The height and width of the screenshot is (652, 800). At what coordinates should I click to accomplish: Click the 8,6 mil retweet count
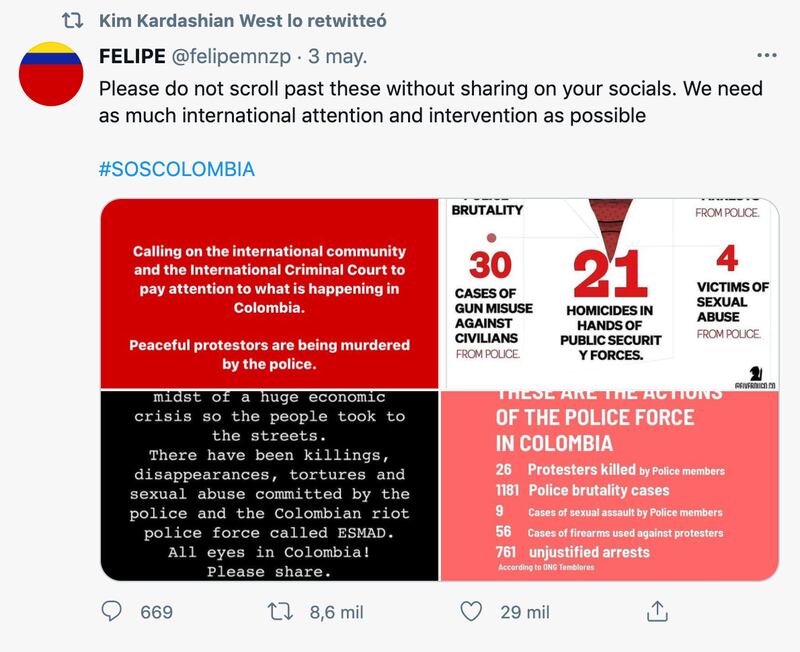(337, 612)
